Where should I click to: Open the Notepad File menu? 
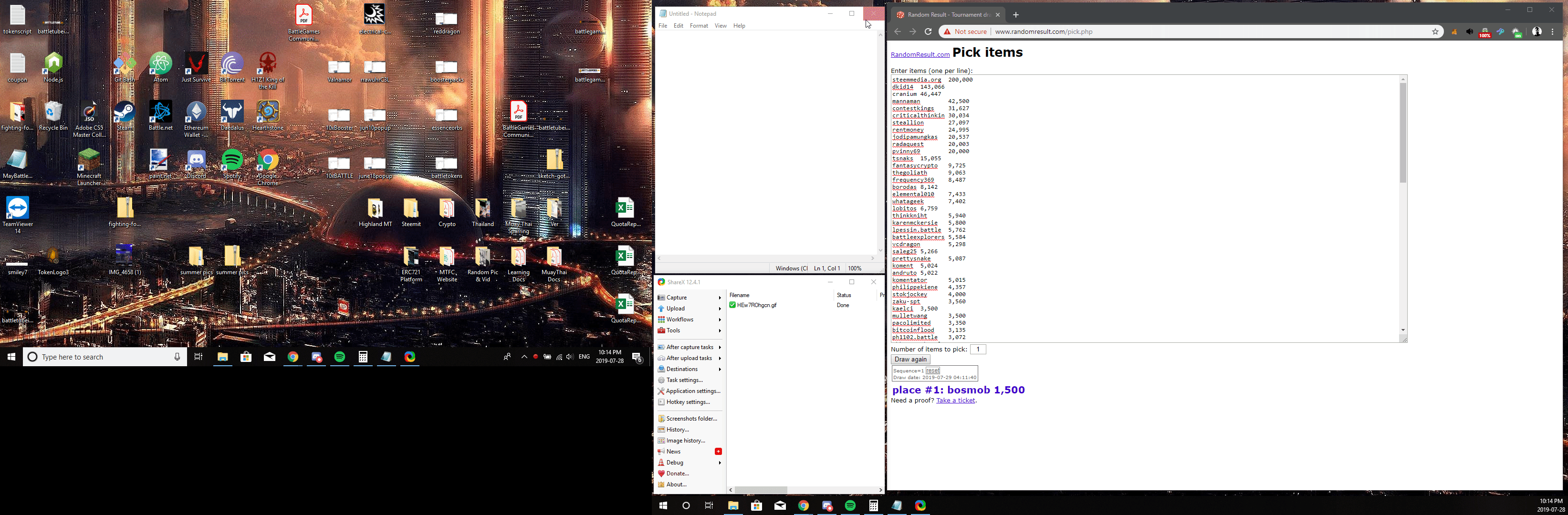[x=662, y=26]
